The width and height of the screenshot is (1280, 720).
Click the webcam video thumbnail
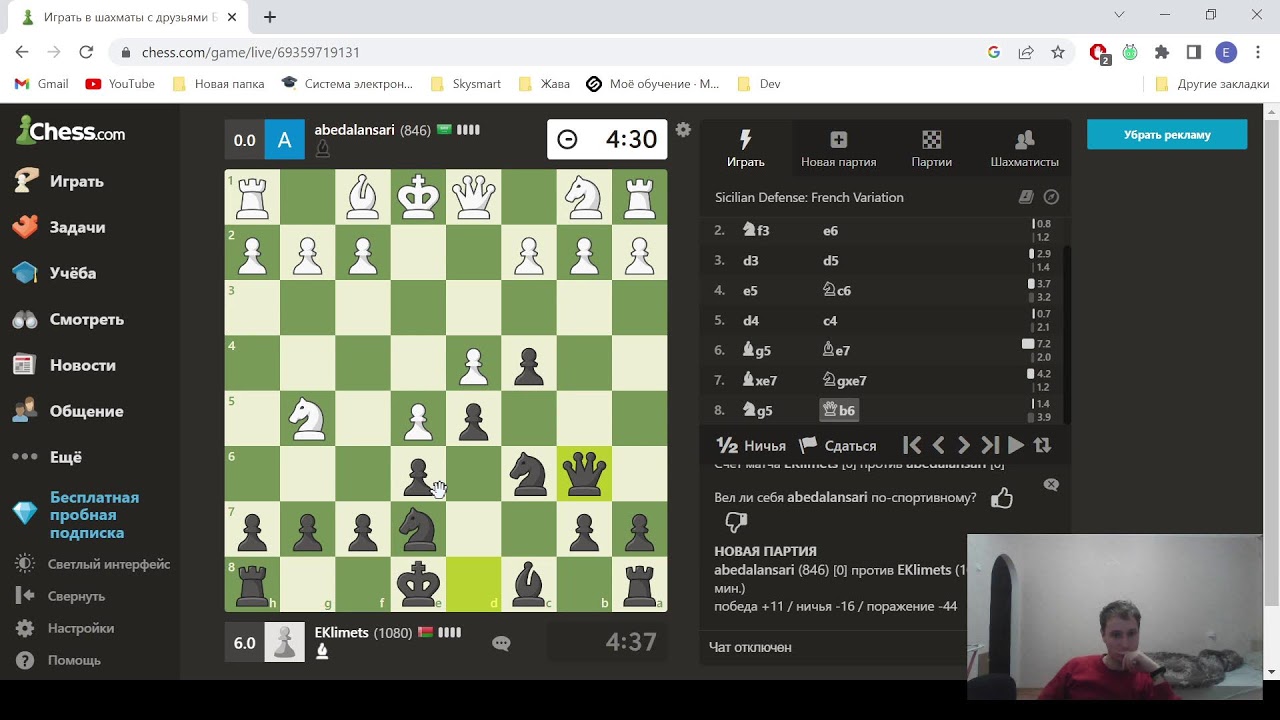1115,617
